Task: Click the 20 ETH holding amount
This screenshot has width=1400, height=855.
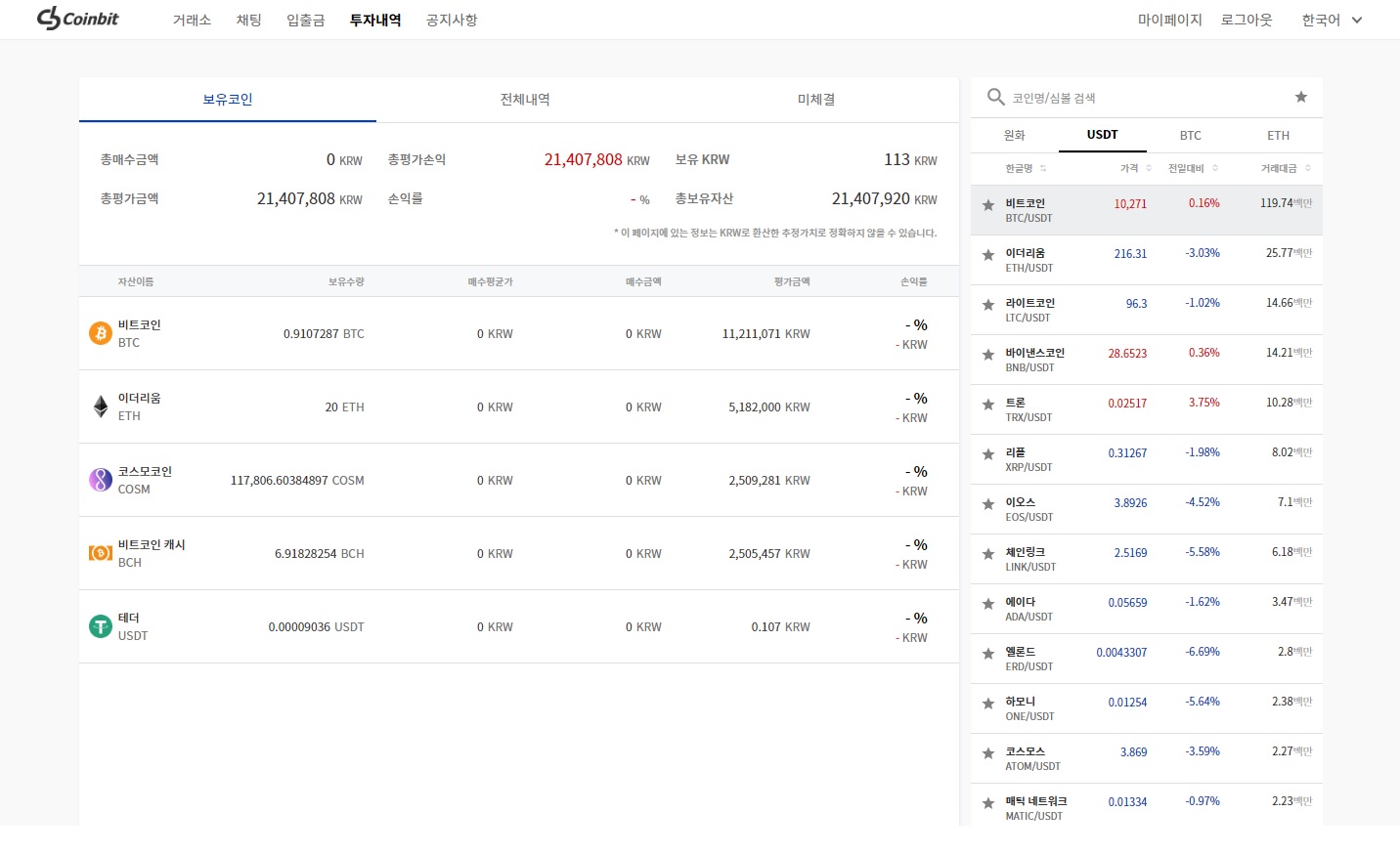Action: (x=344, y=407)
